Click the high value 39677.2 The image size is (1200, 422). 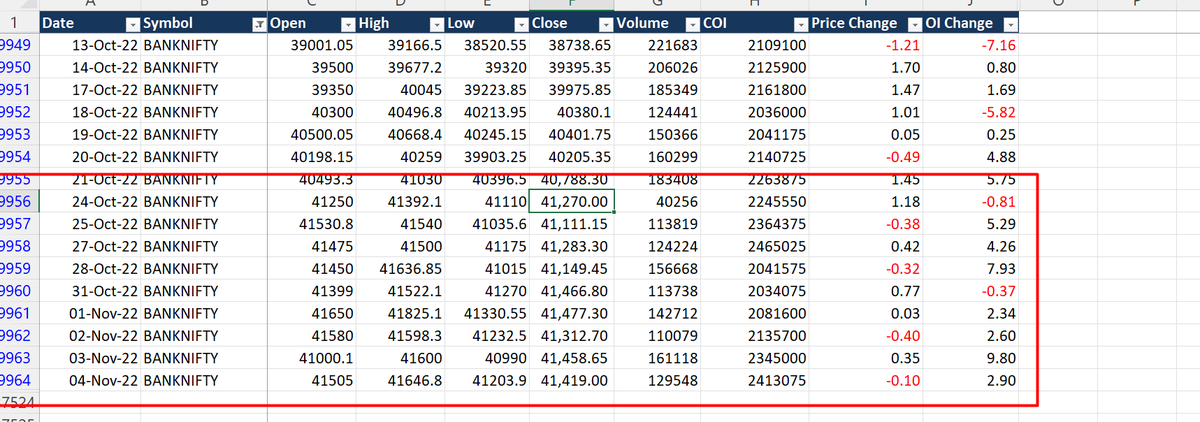pos(414,68)
